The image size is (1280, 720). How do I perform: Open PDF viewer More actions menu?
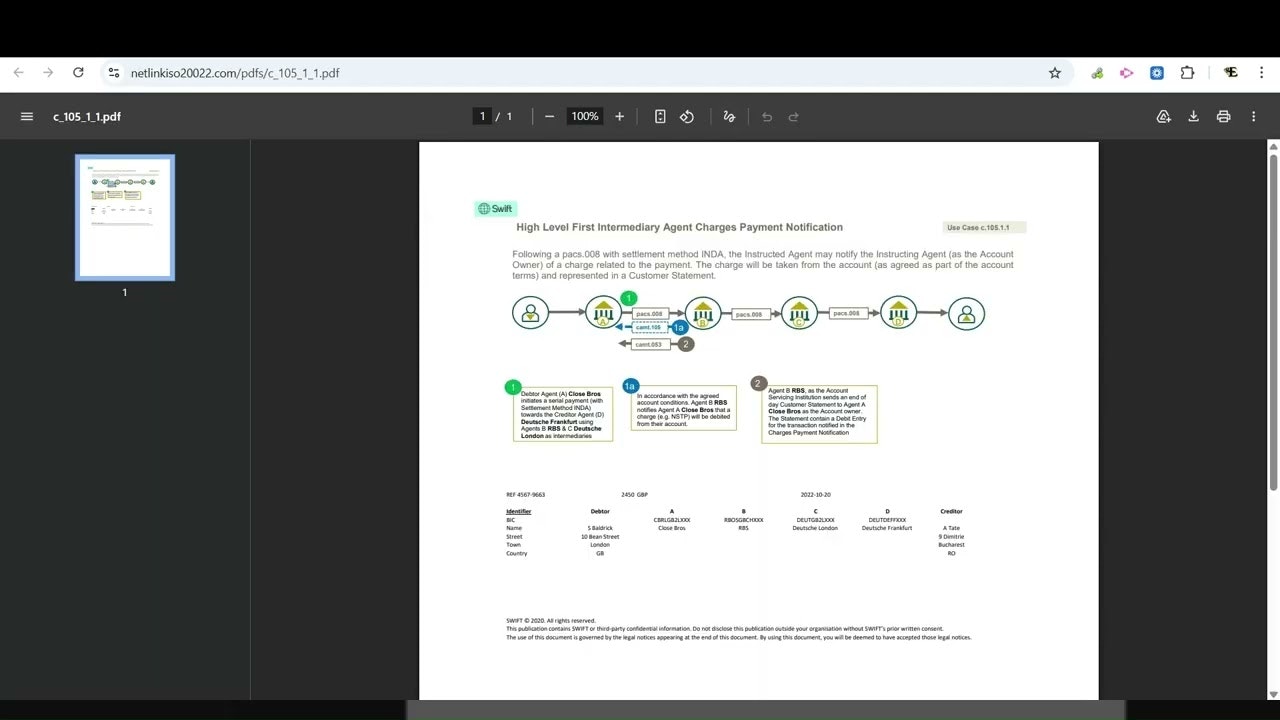tap(1253, 116)
